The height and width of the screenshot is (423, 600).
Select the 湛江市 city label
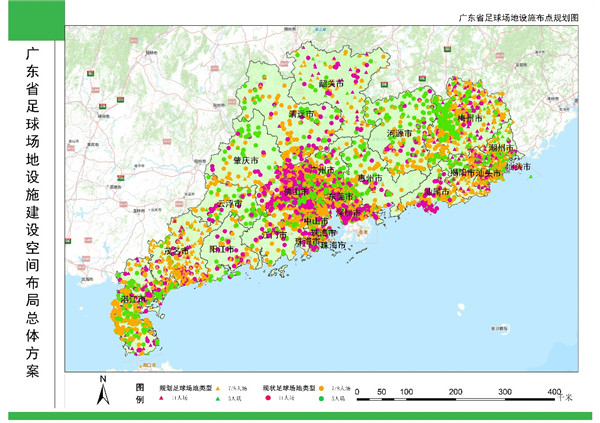(133, 298)
